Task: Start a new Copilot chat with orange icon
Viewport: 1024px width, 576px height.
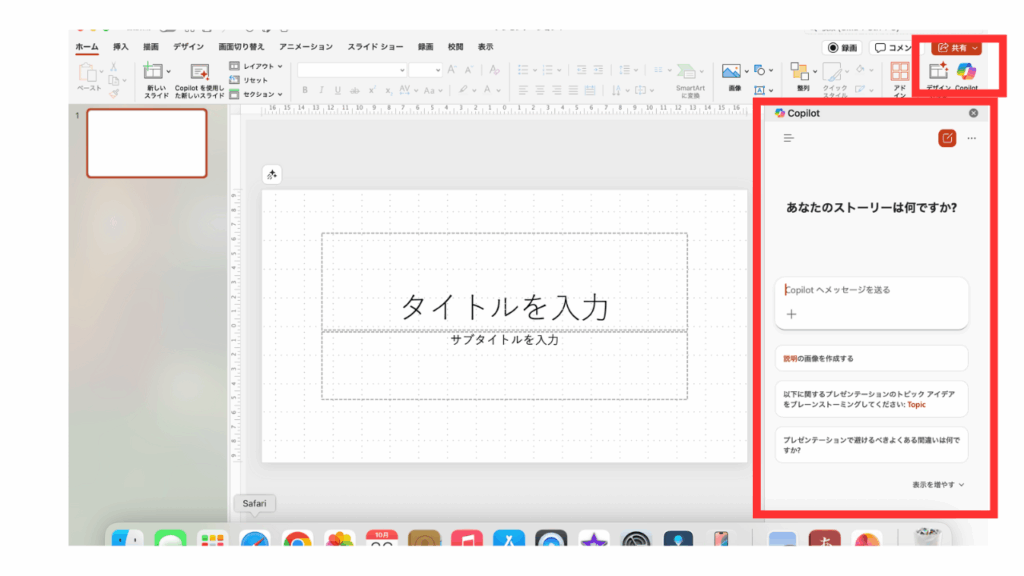Action: [x=946, y=138]
